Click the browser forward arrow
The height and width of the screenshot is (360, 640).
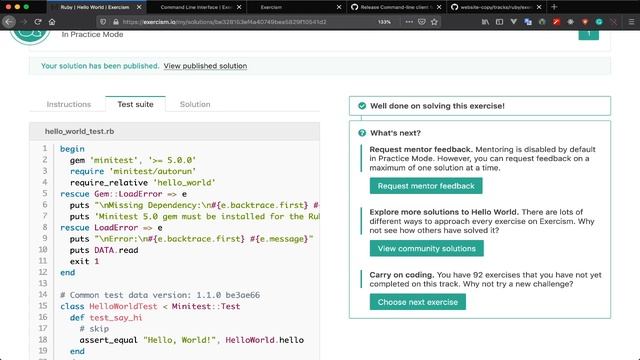[x=24, y=22]
